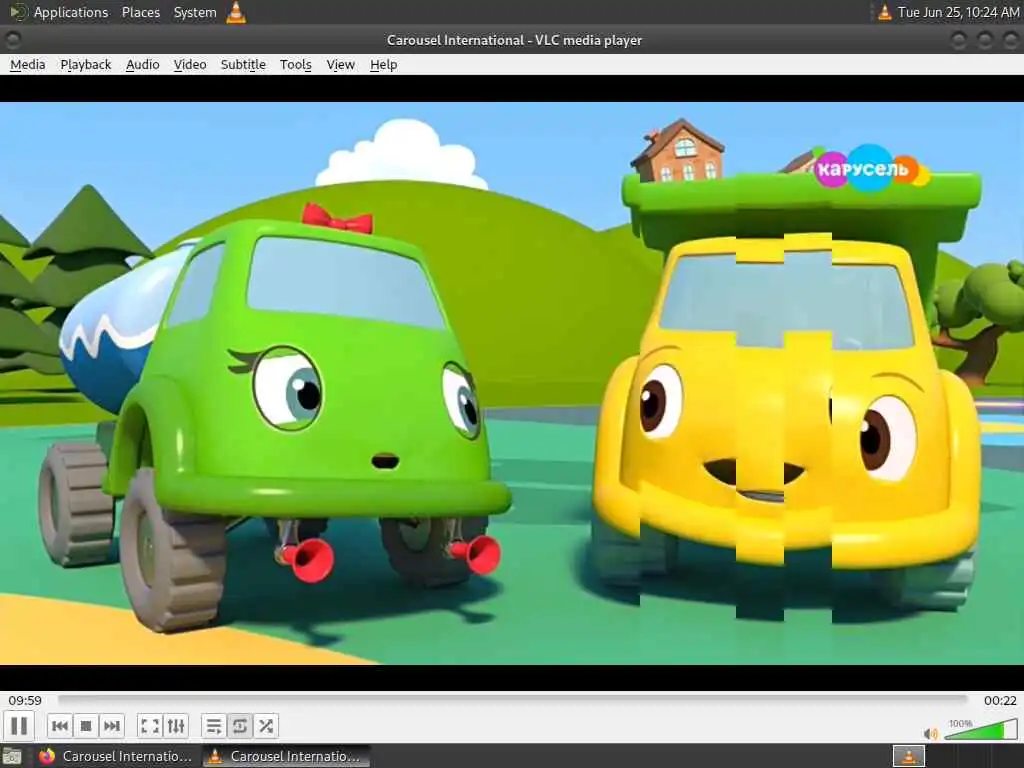
Task: Adjust the volume slider
Action: 981,730
